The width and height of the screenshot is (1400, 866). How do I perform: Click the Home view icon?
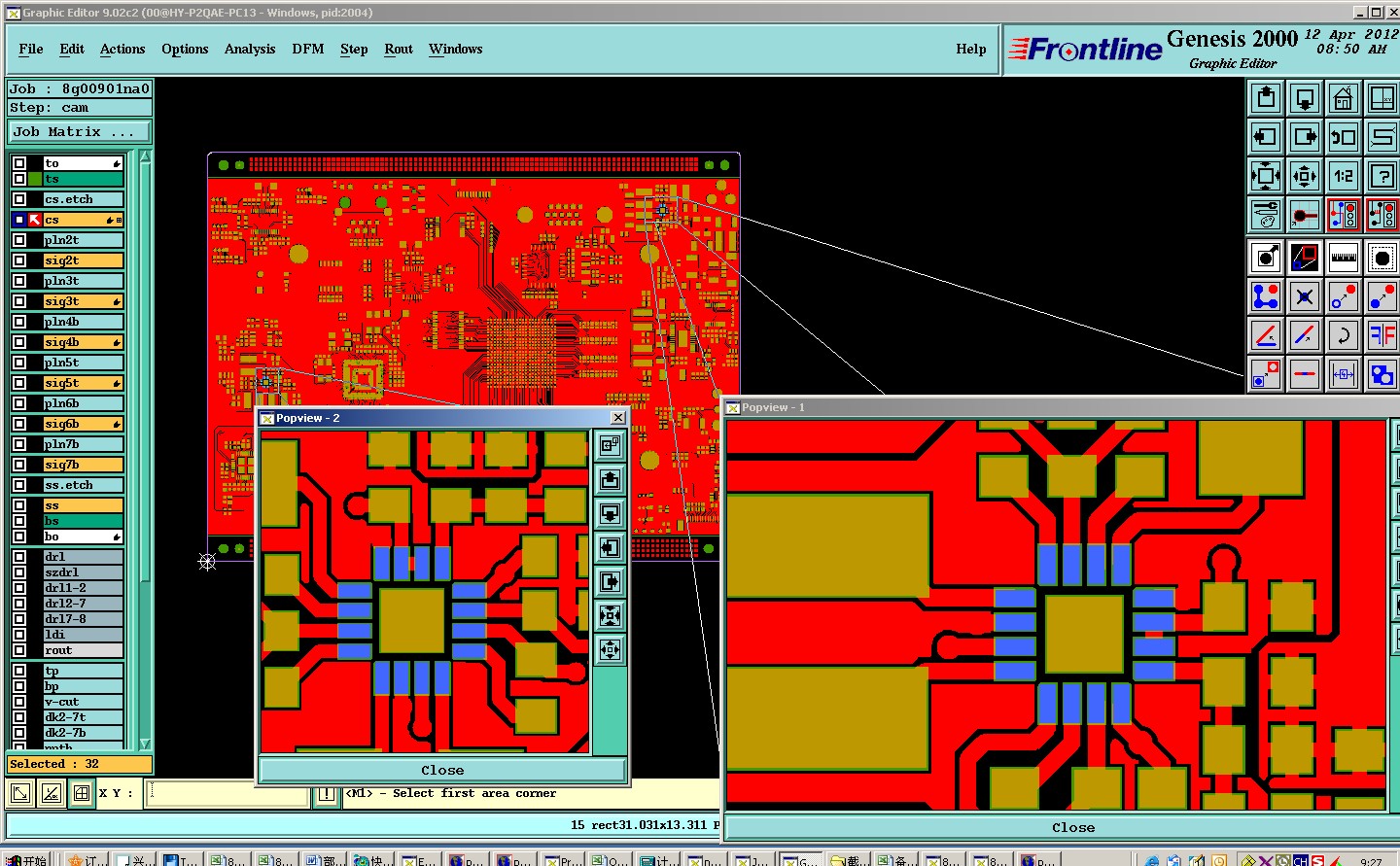(1344, 98)
